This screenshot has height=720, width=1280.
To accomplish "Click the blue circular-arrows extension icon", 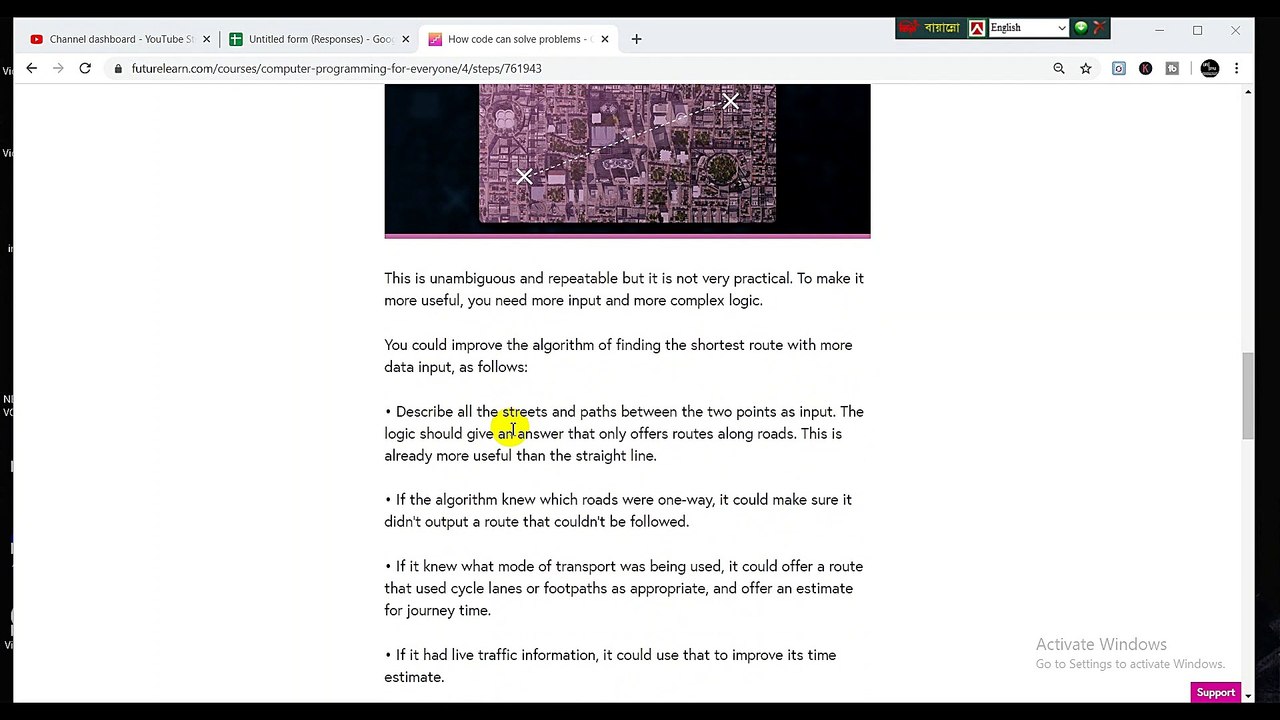I will pos(1119,68).
